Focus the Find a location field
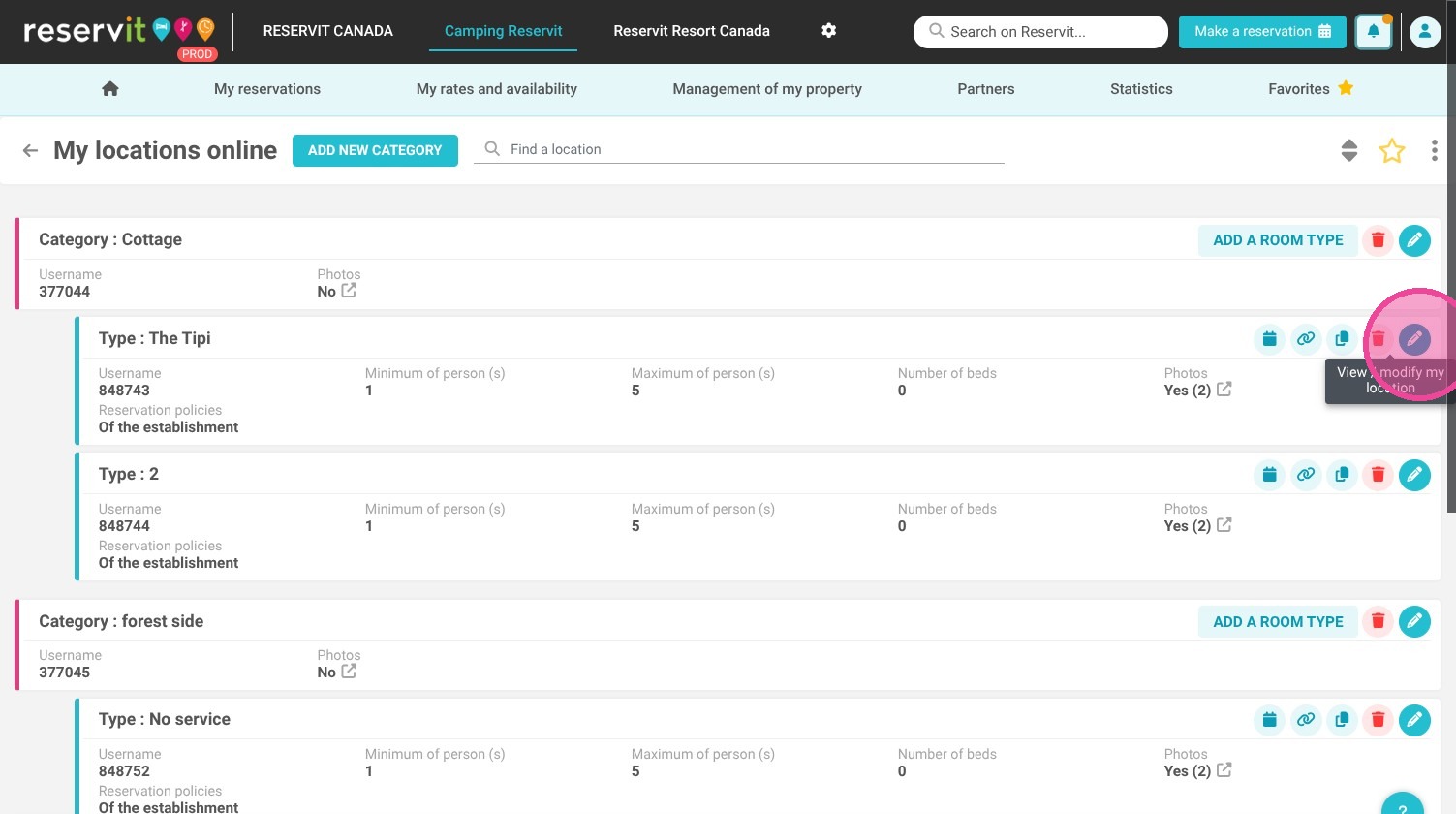Screen dimensions: 1456x814 tap(738, 149)
